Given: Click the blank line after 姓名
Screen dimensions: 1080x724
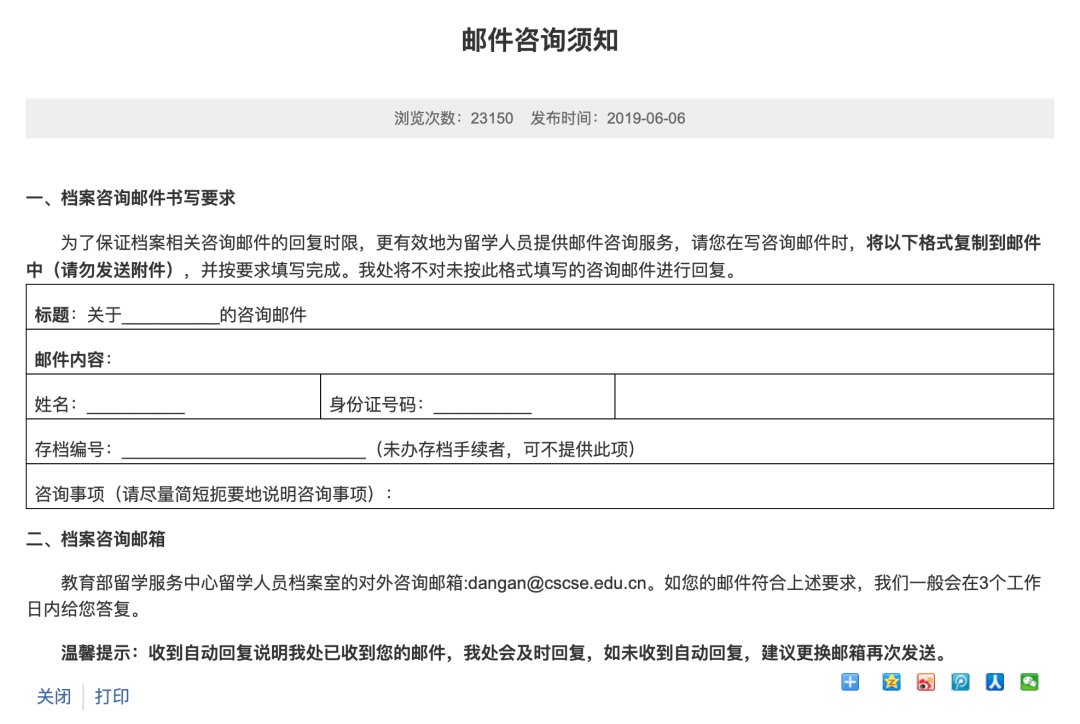Looking at the screenshot, I should 135,407.
